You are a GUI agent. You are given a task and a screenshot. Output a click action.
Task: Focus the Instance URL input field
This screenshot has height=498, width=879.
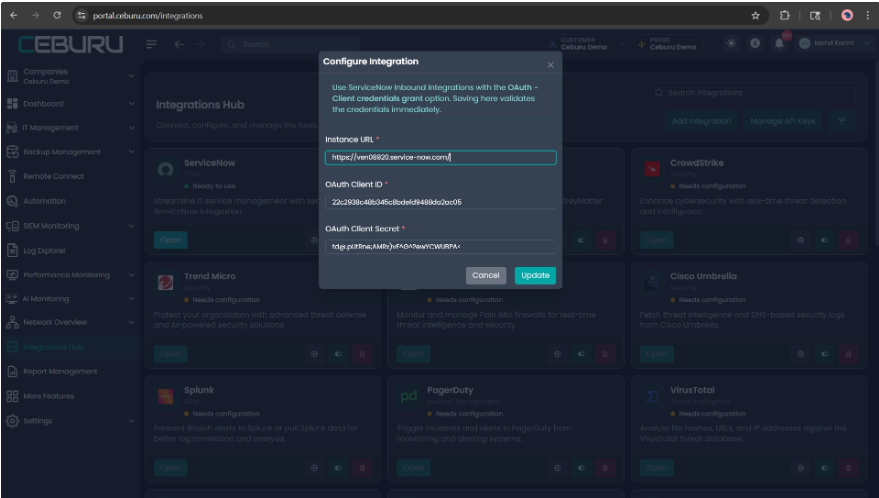coord(441,158)
